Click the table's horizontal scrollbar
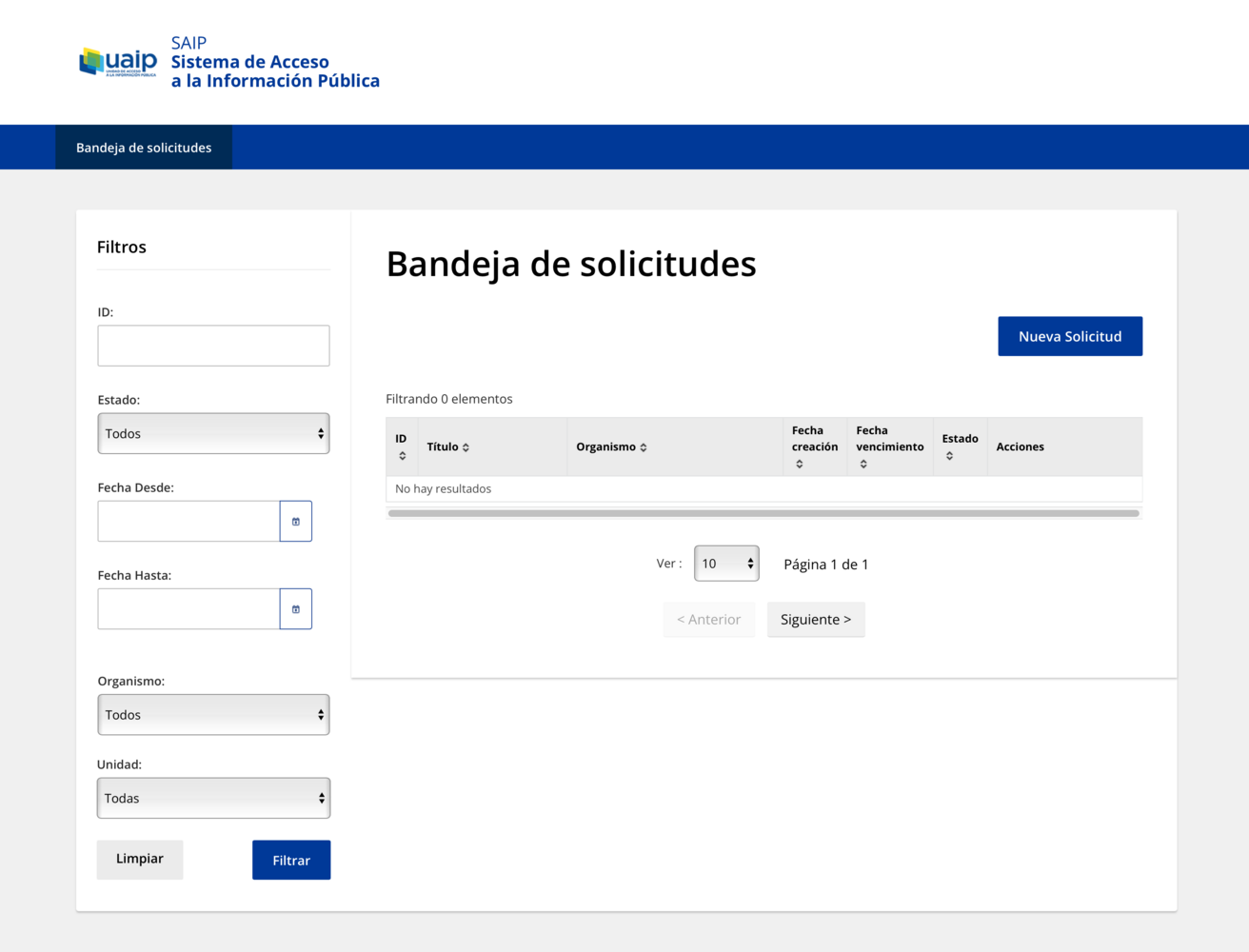Viewport: 1249px width, 952px height. [763, 513]
